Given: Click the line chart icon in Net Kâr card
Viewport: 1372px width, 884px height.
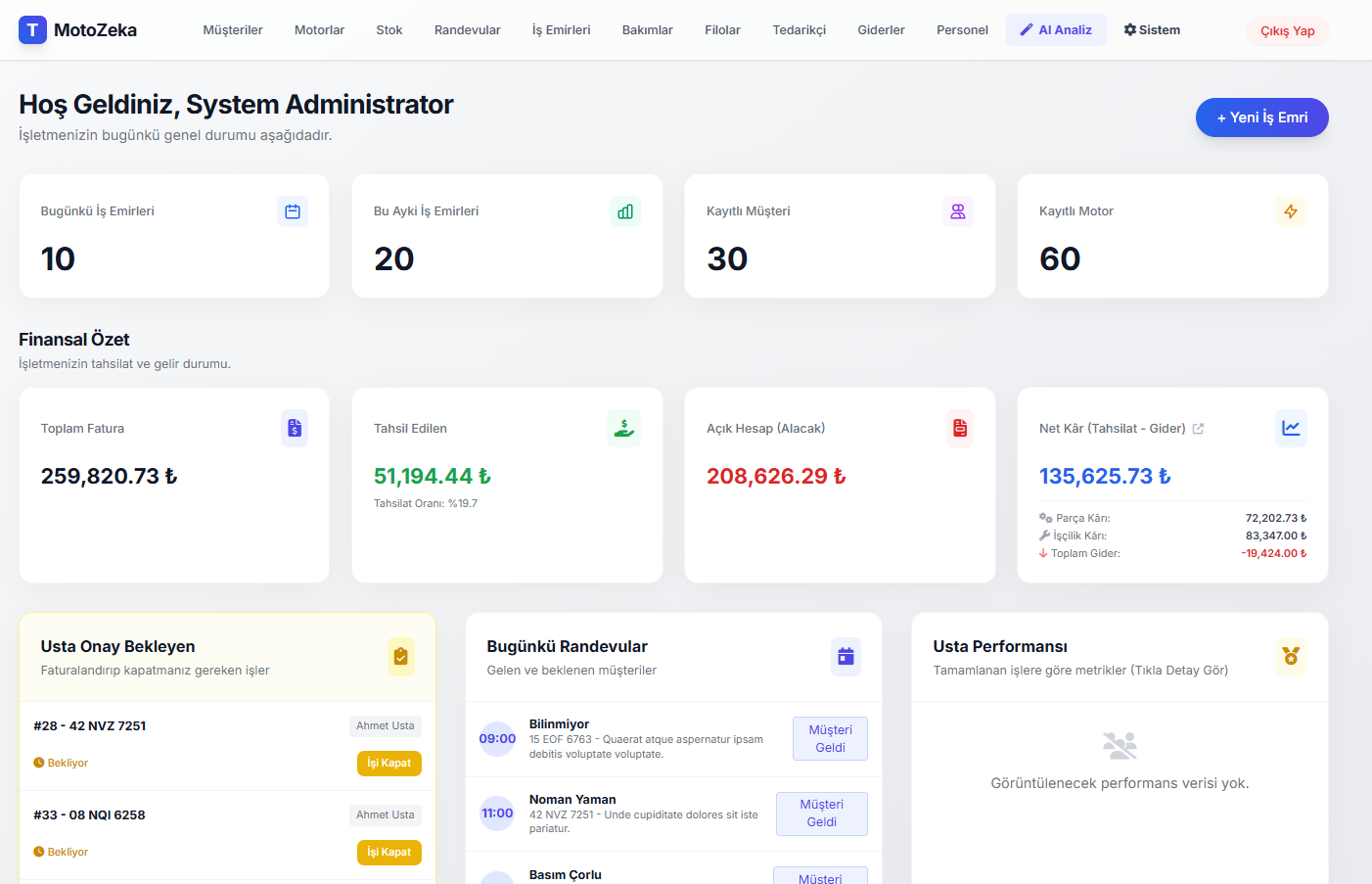Looking at the screenshot, I should click(x=1291, y=428).
